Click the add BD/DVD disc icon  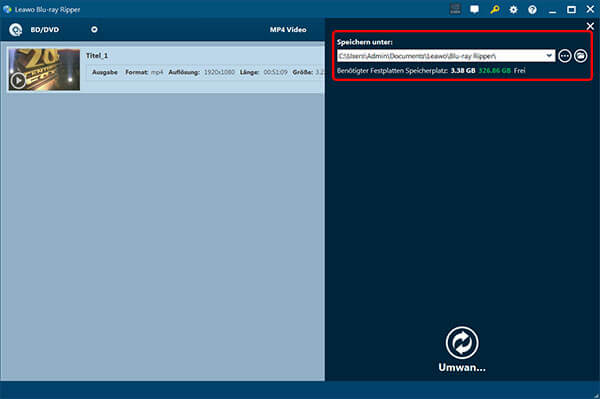16,30
